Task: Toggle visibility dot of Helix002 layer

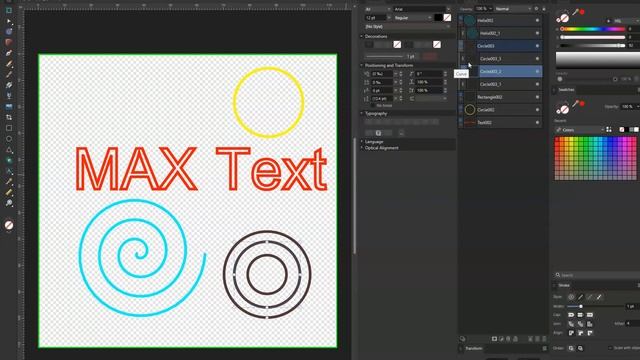Action: [x=537, y=20]
